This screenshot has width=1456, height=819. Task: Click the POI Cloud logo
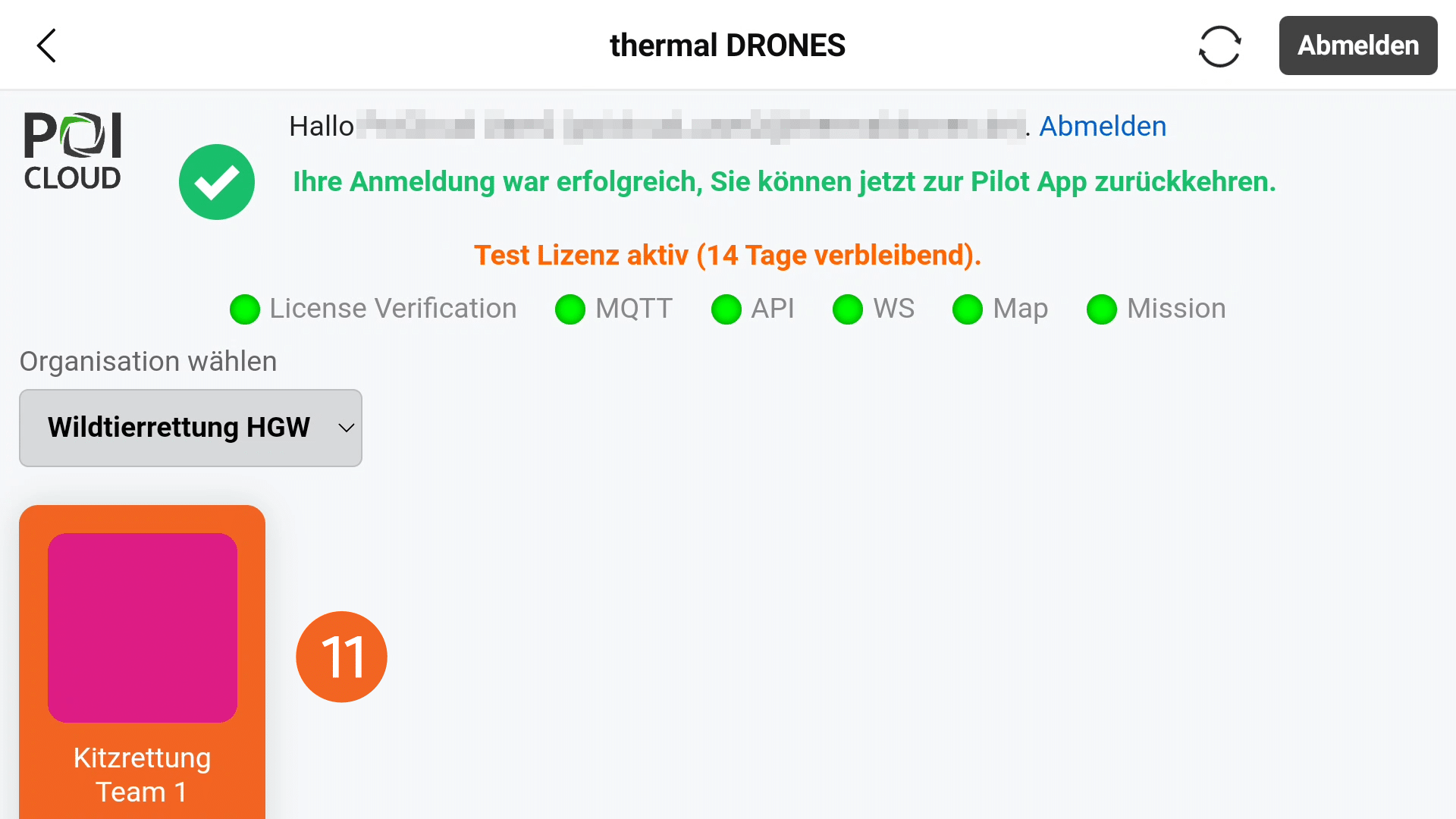73,151
